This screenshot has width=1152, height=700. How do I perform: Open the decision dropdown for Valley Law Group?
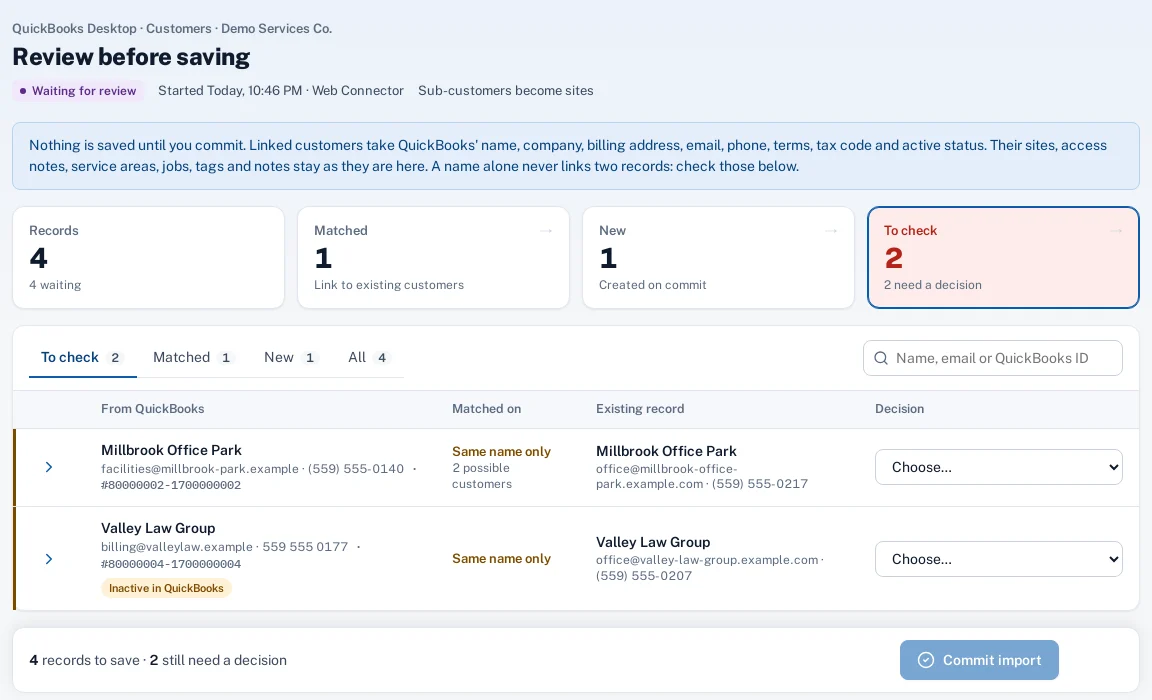point(998,559)
